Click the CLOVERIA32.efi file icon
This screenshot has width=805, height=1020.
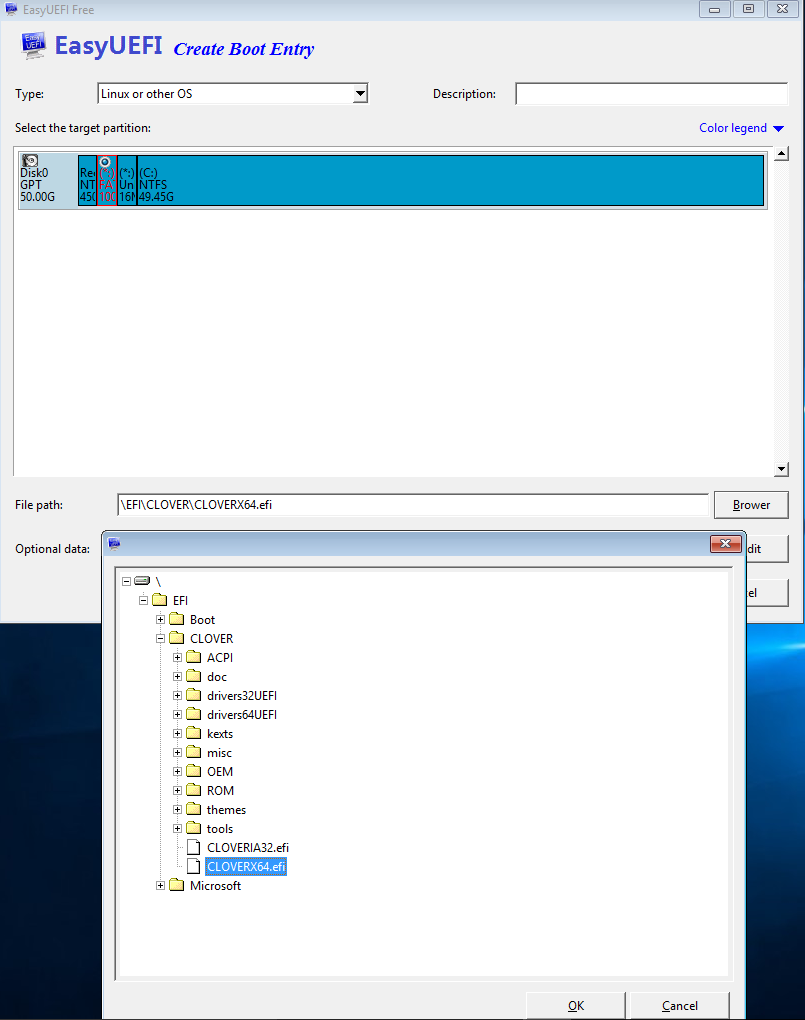[194, 848]
